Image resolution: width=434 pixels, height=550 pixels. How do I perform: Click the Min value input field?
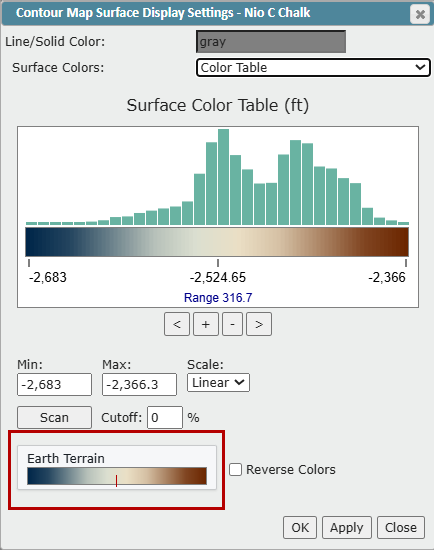(54, 384)
